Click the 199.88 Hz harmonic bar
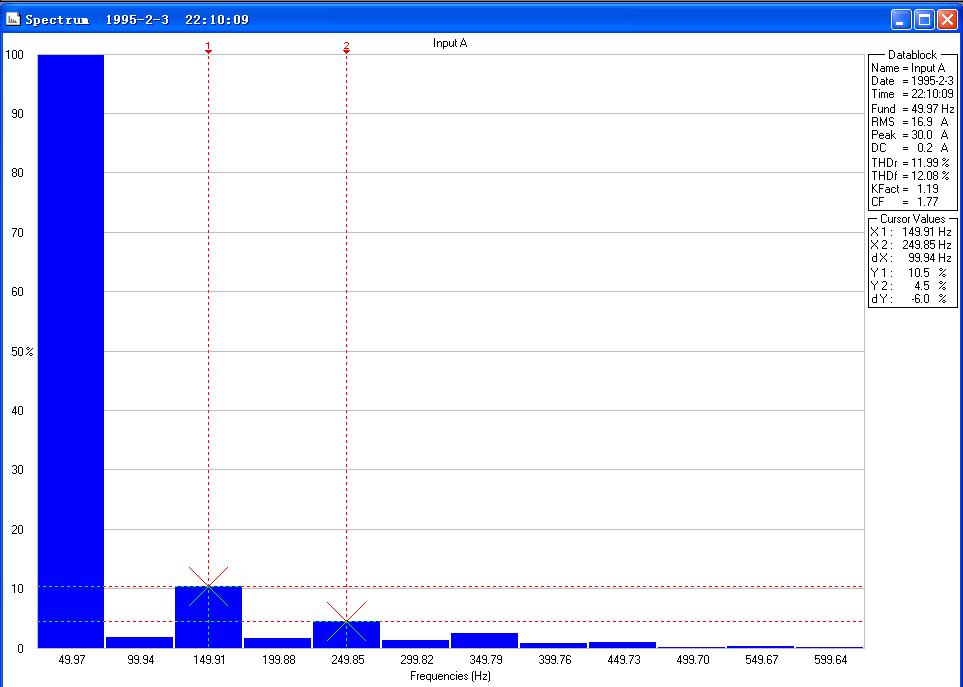Screen dimensions: 963x687 click(278, 643)
